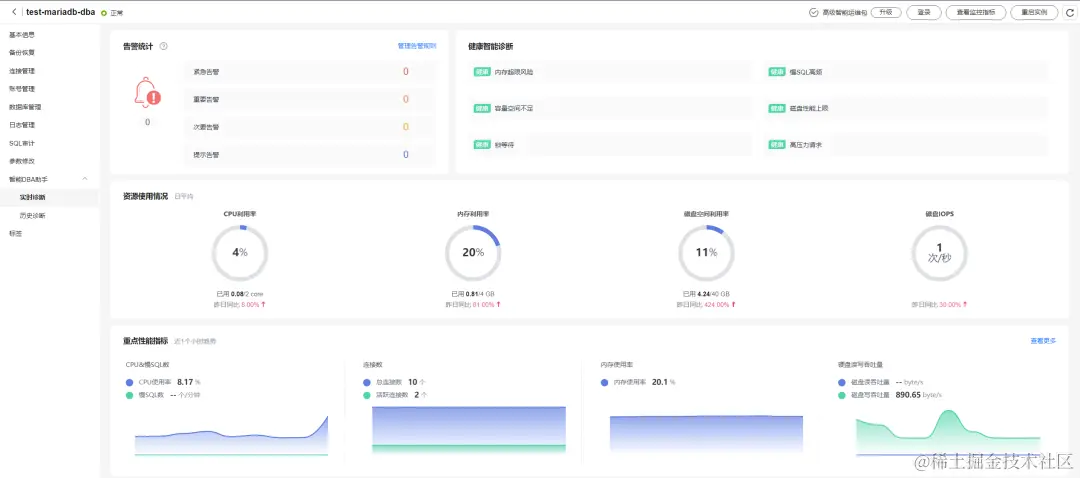Click the help question mark next to 告警统计

tap(164, 46)
